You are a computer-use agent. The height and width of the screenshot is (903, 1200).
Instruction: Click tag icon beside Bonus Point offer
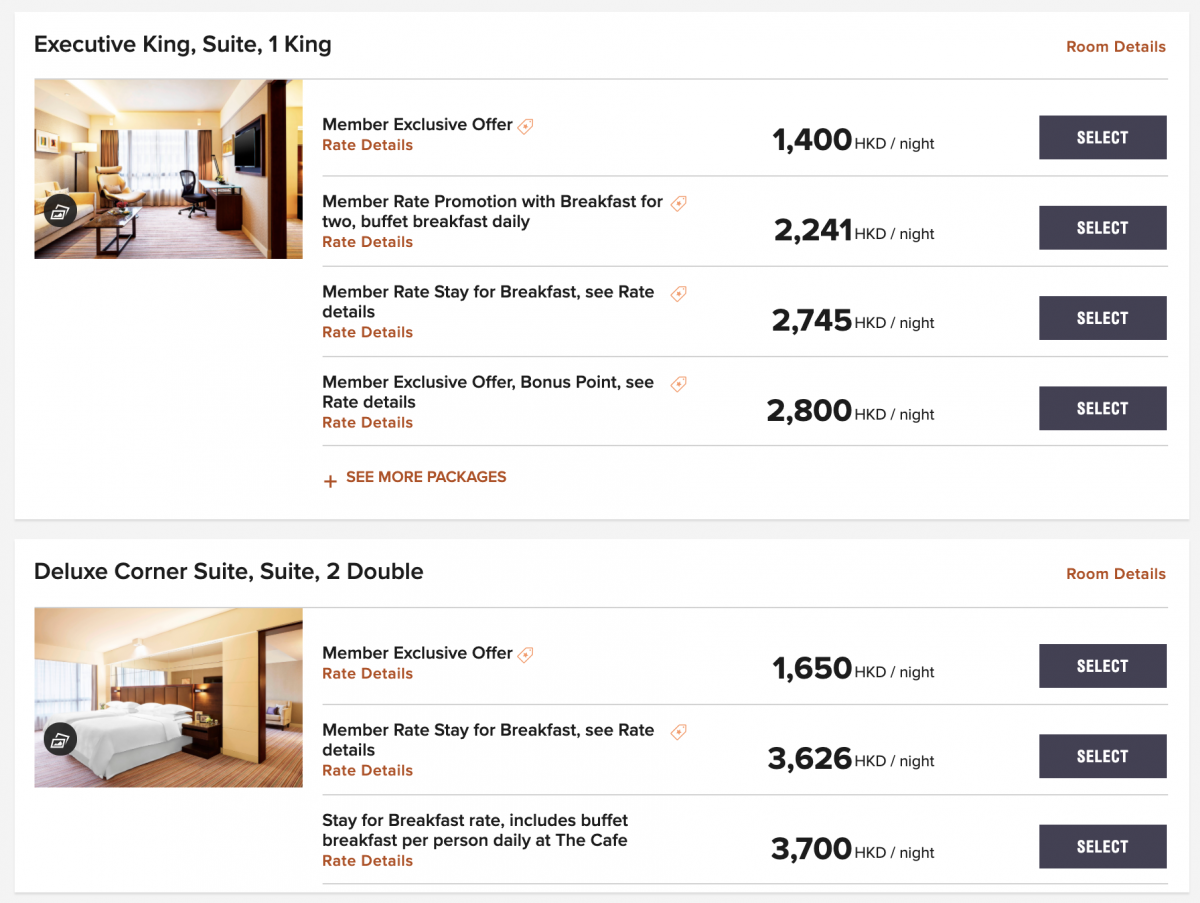point(679,384)
